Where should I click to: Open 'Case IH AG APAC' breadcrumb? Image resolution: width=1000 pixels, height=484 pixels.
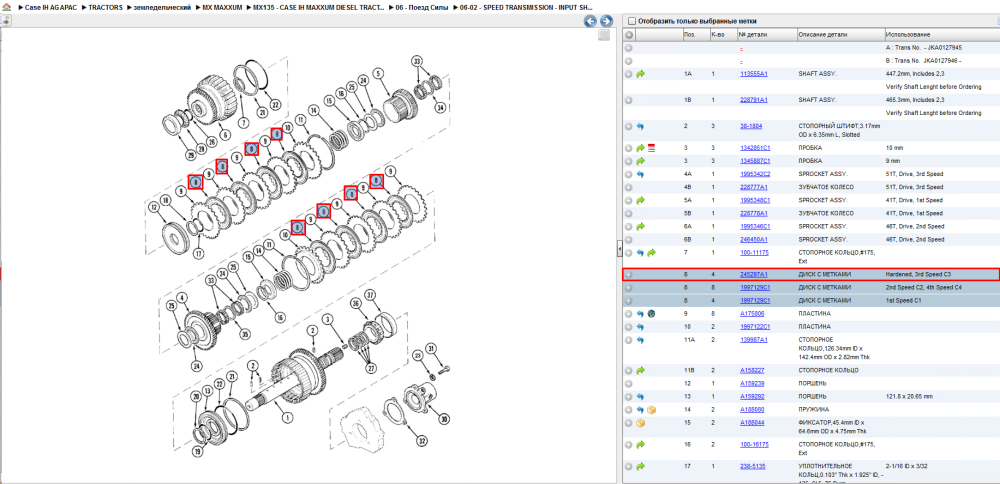[x=52, y=8]
